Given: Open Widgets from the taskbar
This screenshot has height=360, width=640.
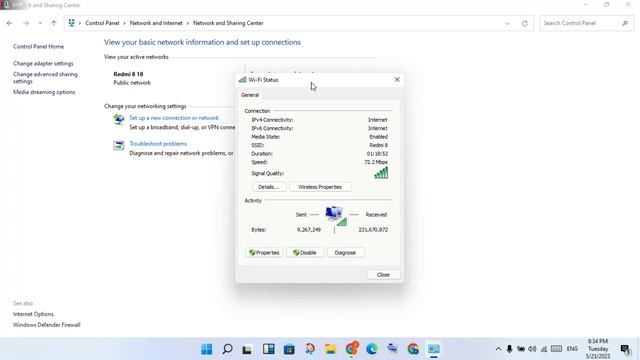Looking at the screenshot, I should [x=269, y=349].
